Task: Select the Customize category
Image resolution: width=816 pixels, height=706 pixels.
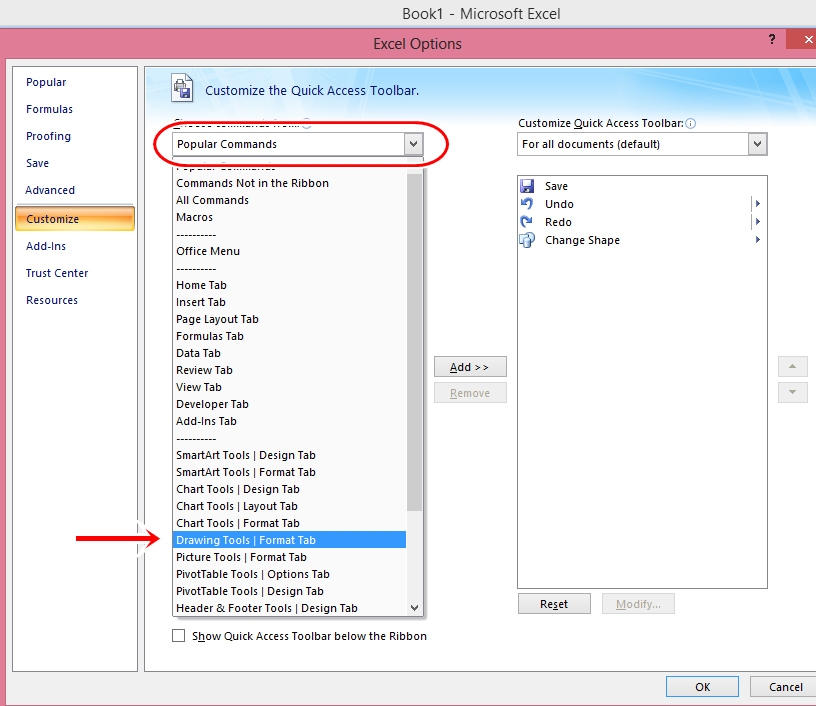Action: click(75, 219)
